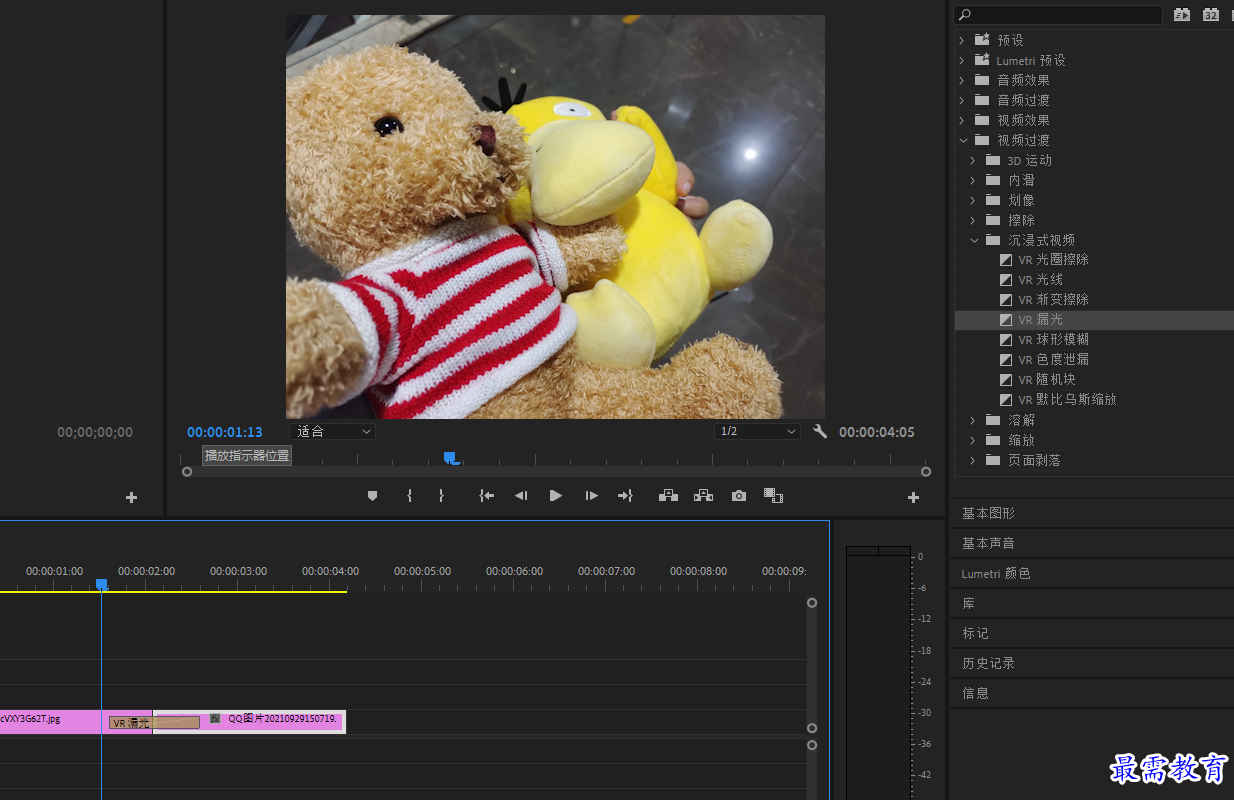
Task: Click the timeline playhead at 00:00:01:13
Action: [x=101, y=584]
